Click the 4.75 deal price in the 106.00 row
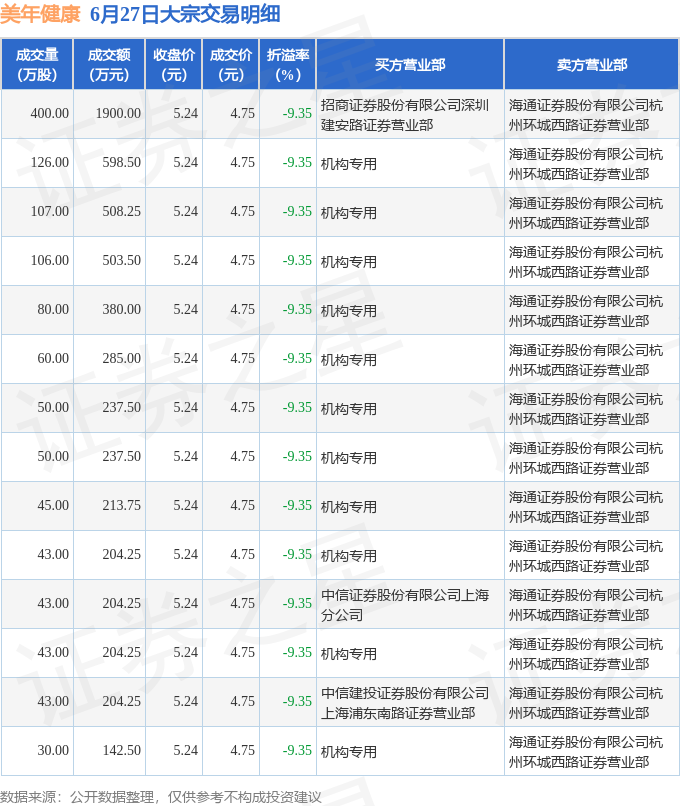 click(x=242, y=260)
